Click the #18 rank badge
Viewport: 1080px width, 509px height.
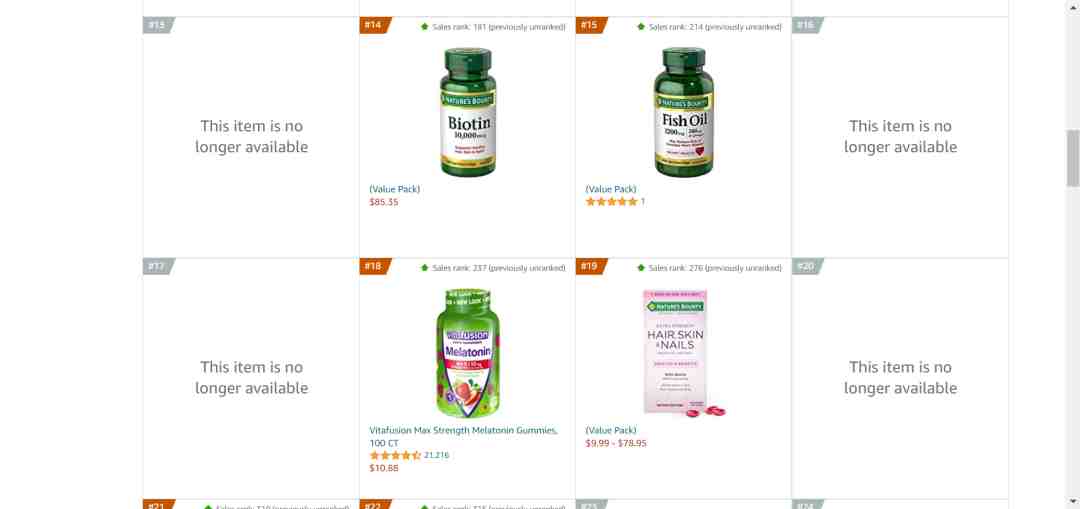click(x=374, y=267)
